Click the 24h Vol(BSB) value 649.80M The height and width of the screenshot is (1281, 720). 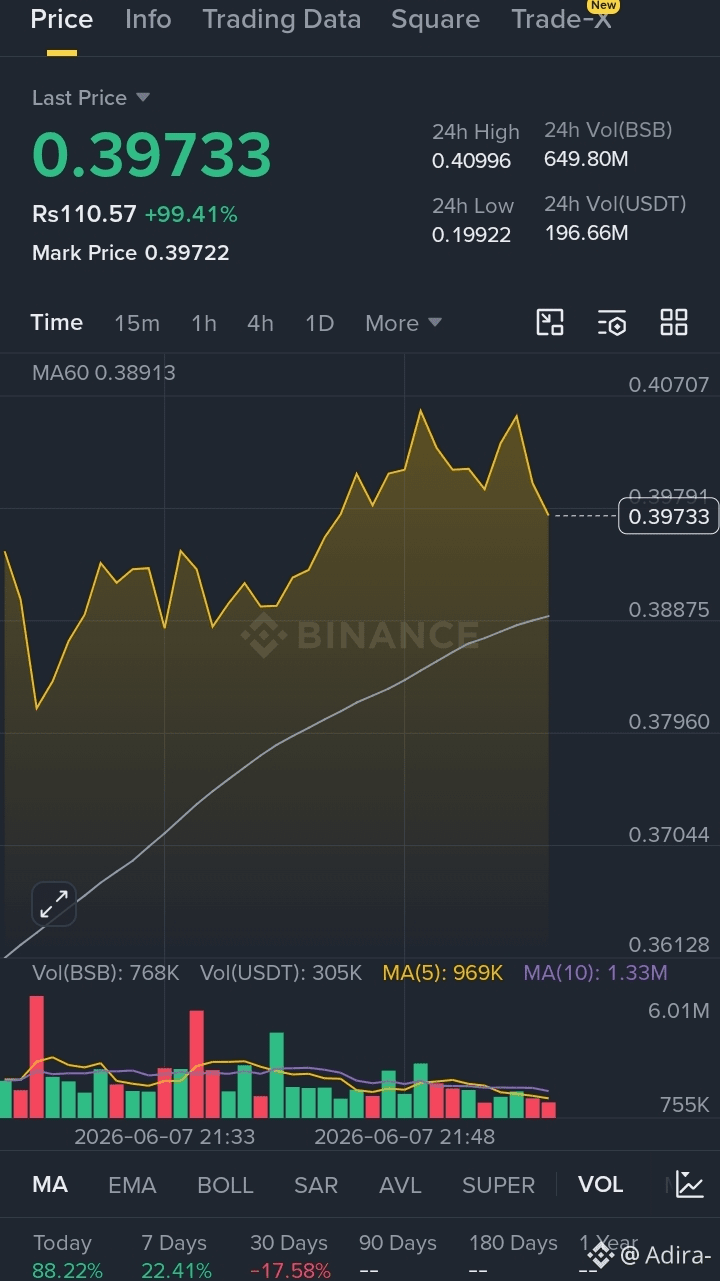pos(586,159)
